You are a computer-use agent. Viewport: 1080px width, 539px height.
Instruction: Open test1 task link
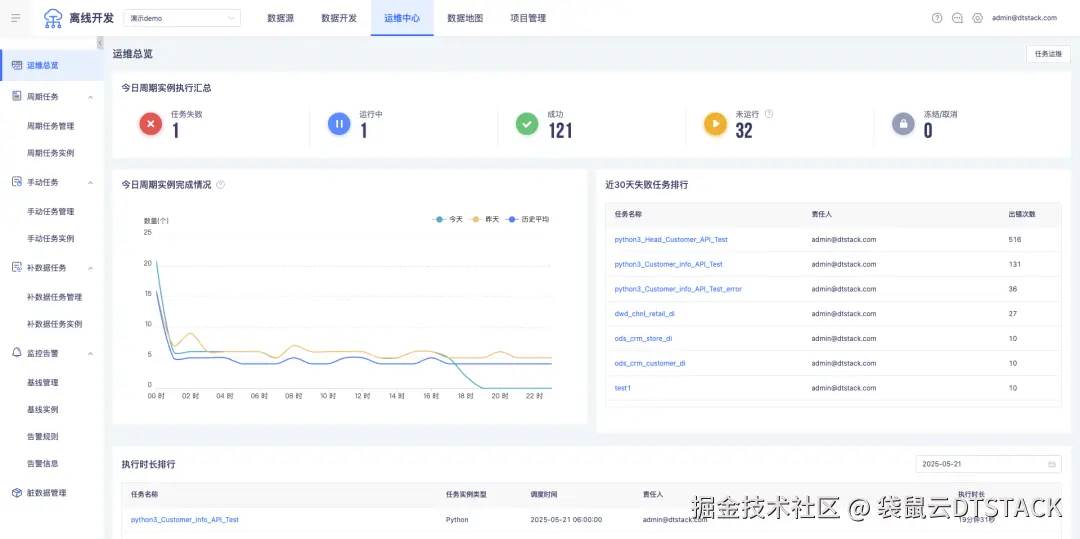[x=623, y=388]
